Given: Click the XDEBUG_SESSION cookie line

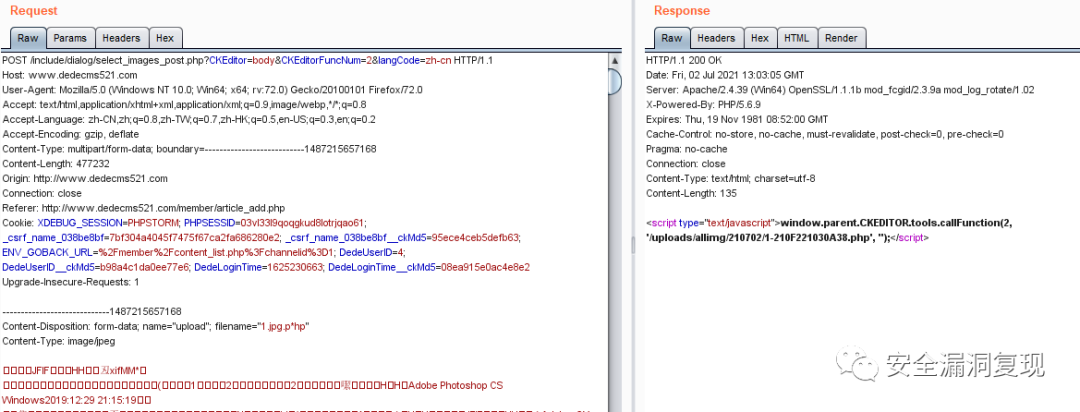Looking at the screenshot, I should tap(185, 223).
